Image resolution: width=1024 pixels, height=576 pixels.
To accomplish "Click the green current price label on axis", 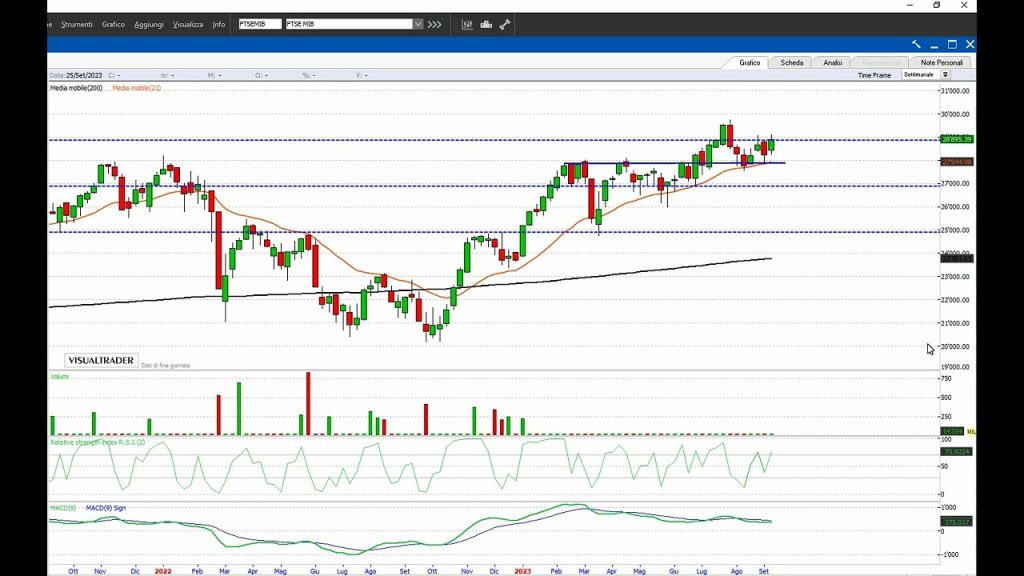I will click(957, 139).
